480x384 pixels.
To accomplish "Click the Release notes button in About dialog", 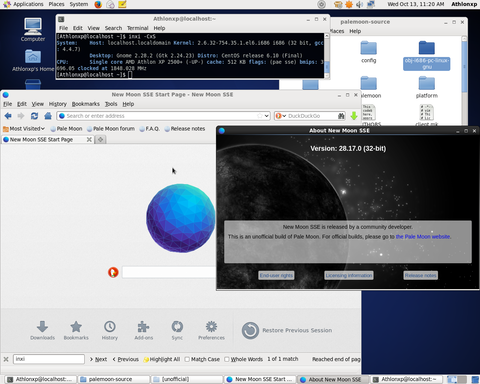I will click(x=420, y=275).
